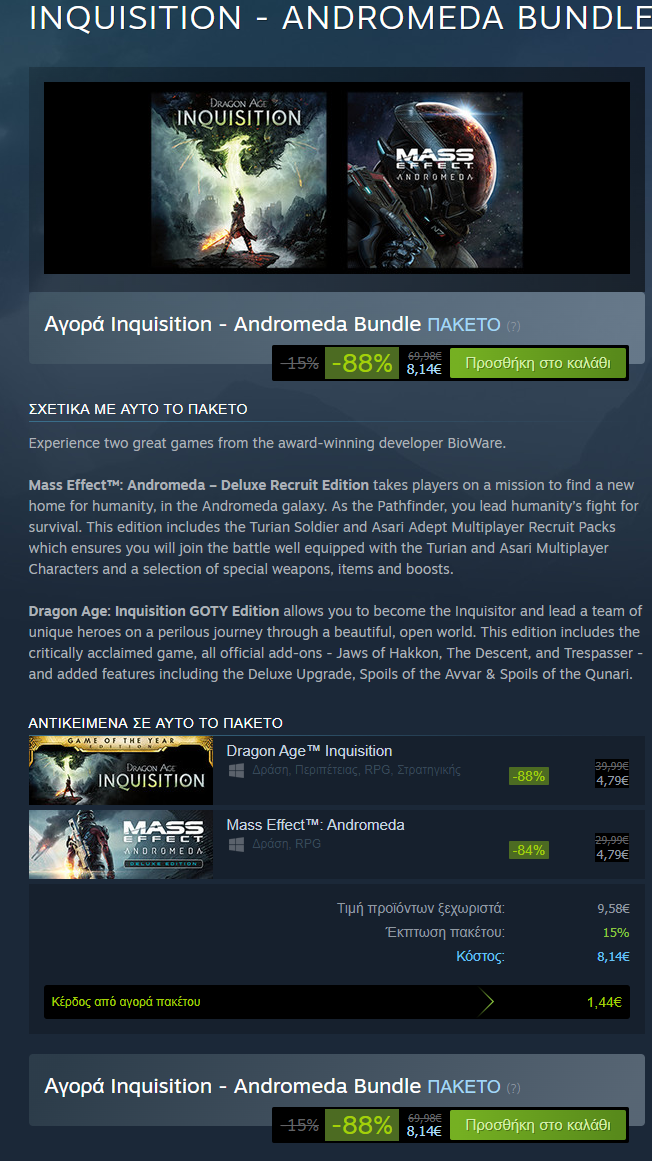
Task: Open the Dragon Age™ Inquisition title link
Action: 309,751
